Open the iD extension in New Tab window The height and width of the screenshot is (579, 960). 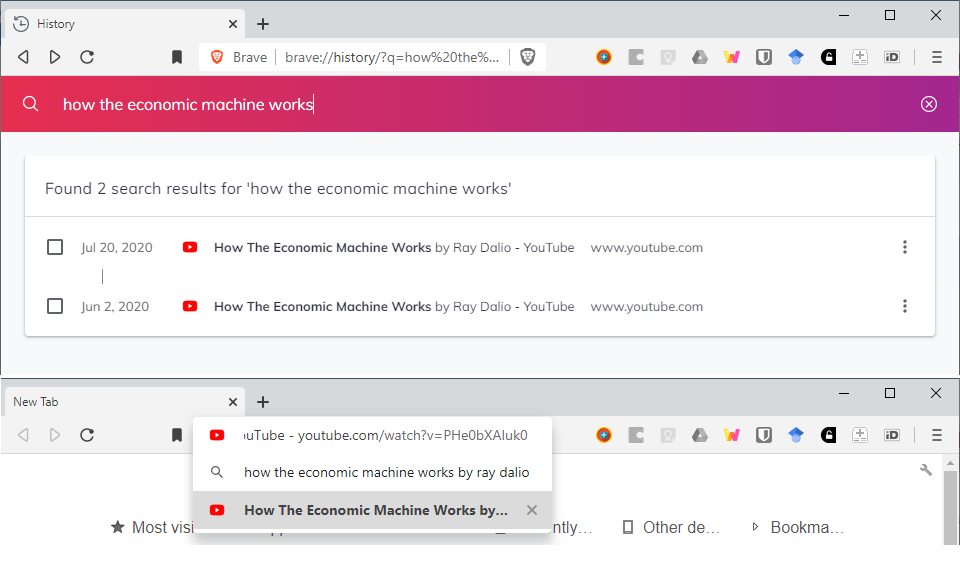coord(892,435)
